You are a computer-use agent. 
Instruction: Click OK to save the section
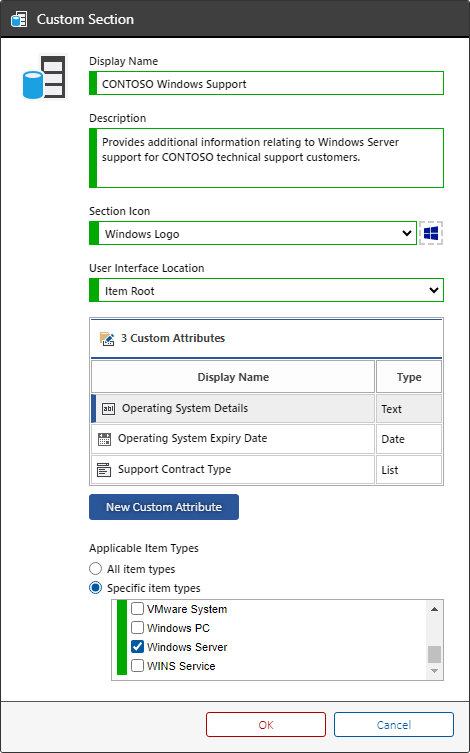(266, 725)
